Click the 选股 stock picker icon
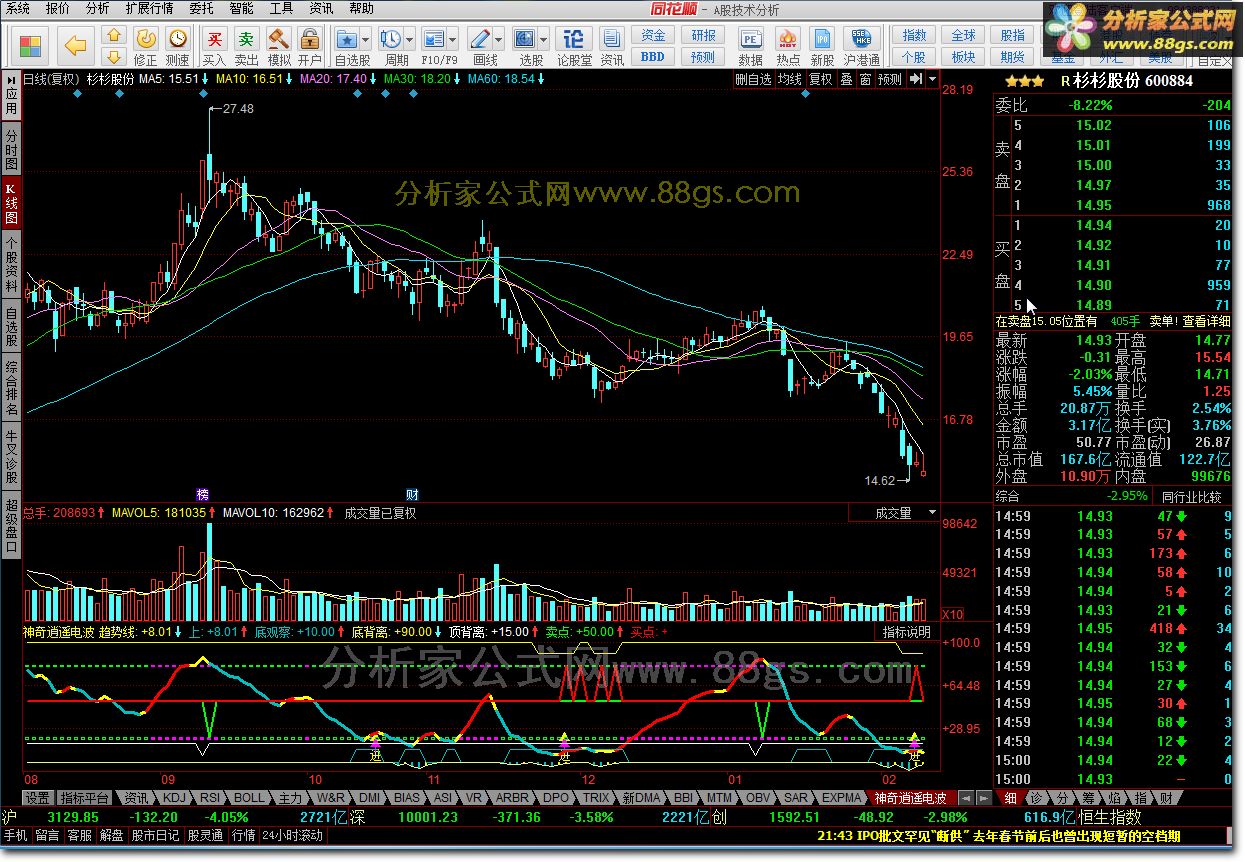The width and height of the screenshot is (1245, 862). click(525, 39)
